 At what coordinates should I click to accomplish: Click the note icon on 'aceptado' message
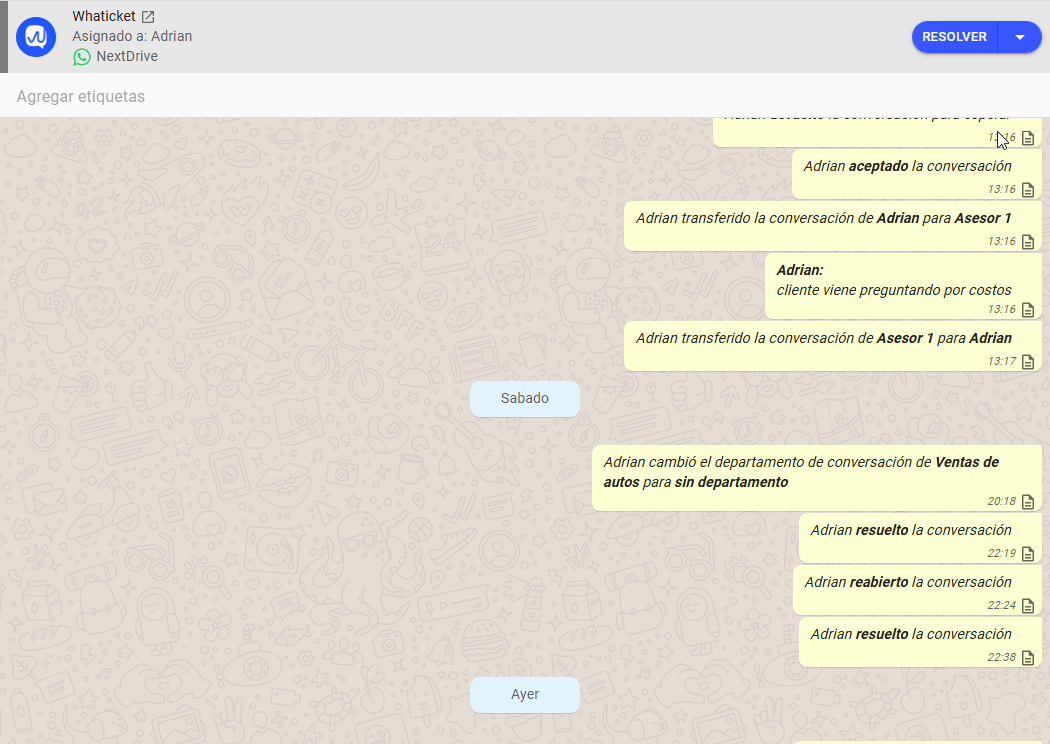pyautogui.click(x=1028, y=190)
